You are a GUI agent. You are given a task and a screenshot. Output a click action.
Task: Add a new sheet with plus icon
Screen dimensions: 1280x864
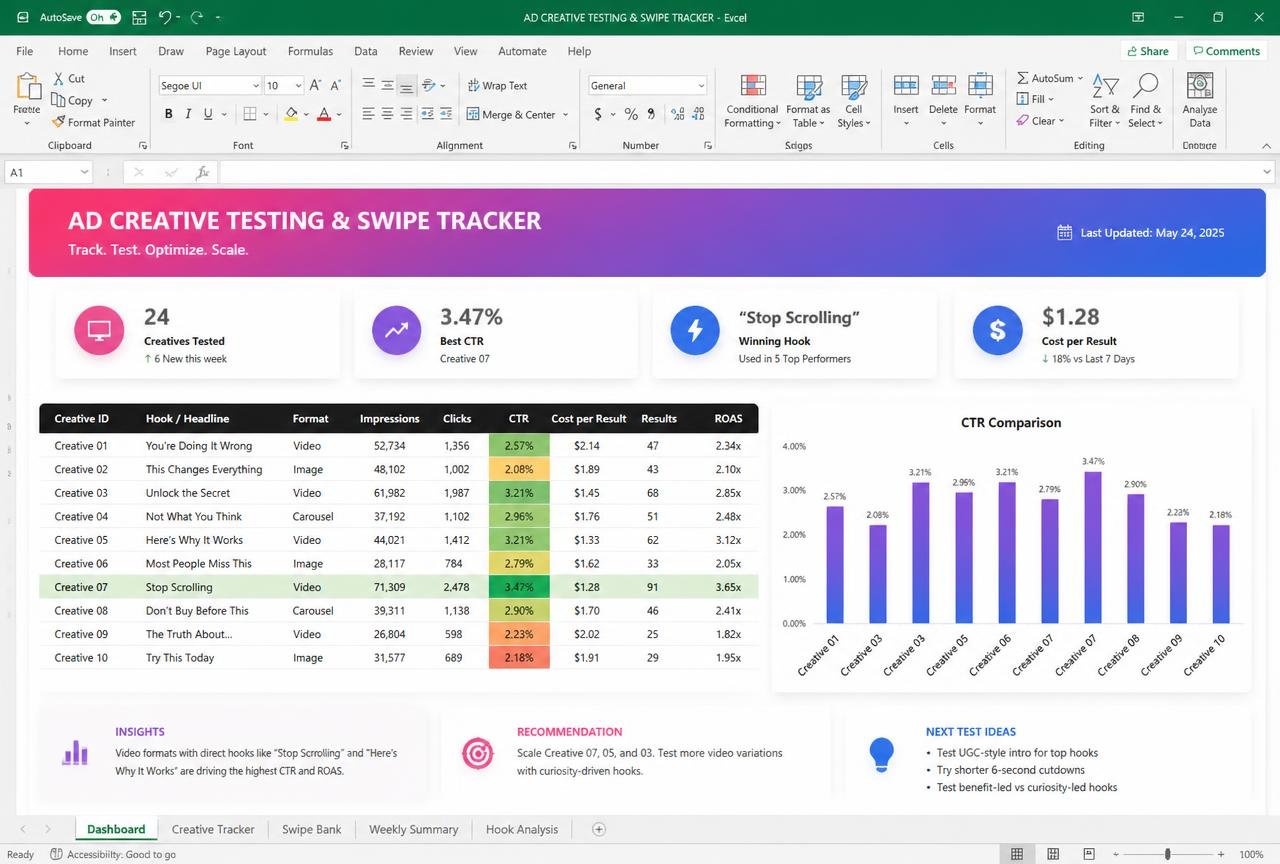[599, 829]
